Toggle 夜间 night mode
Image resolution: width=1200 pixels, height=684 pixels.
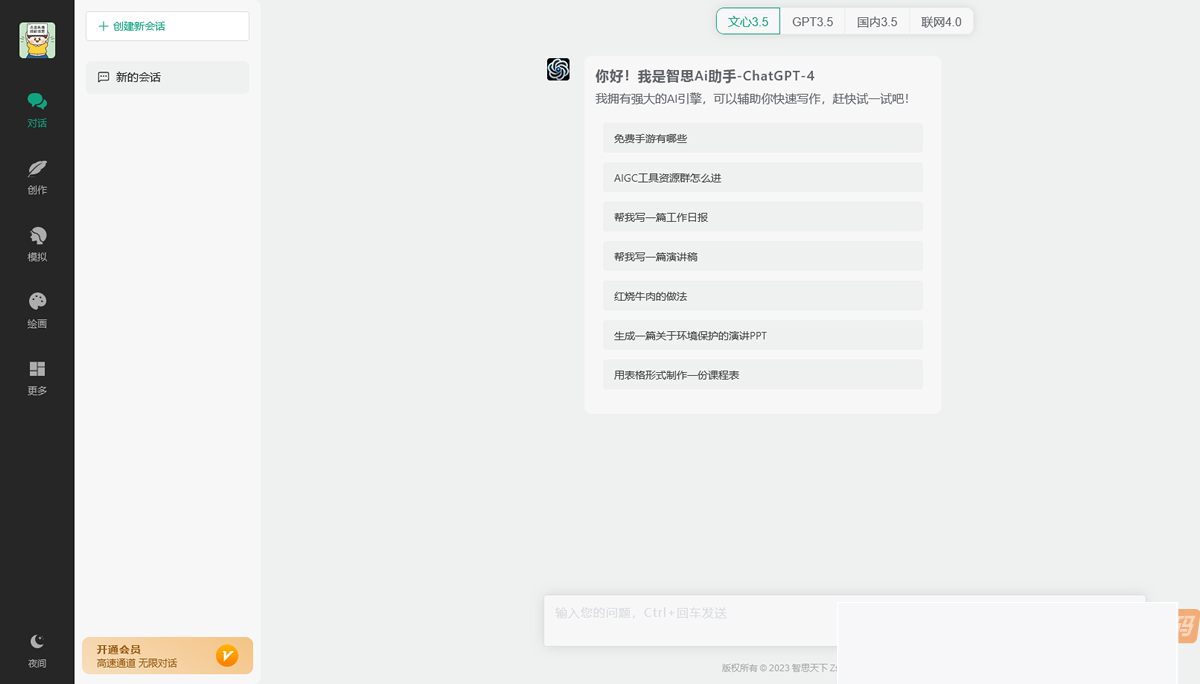(37, 648)
